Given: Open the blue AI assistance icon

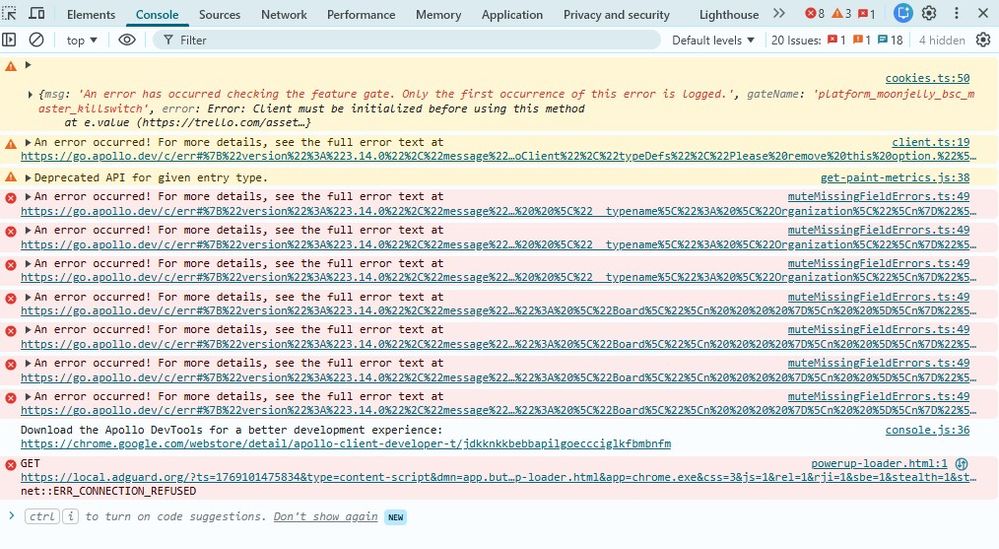Looking at the screenshot, I should [903, 13].
